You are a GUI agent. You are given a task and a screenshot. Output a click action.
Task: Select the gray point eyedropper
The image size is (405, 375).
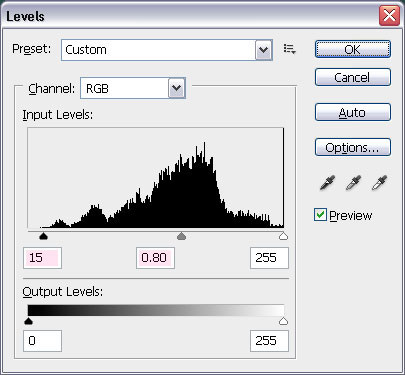click(x=353, y=183)
